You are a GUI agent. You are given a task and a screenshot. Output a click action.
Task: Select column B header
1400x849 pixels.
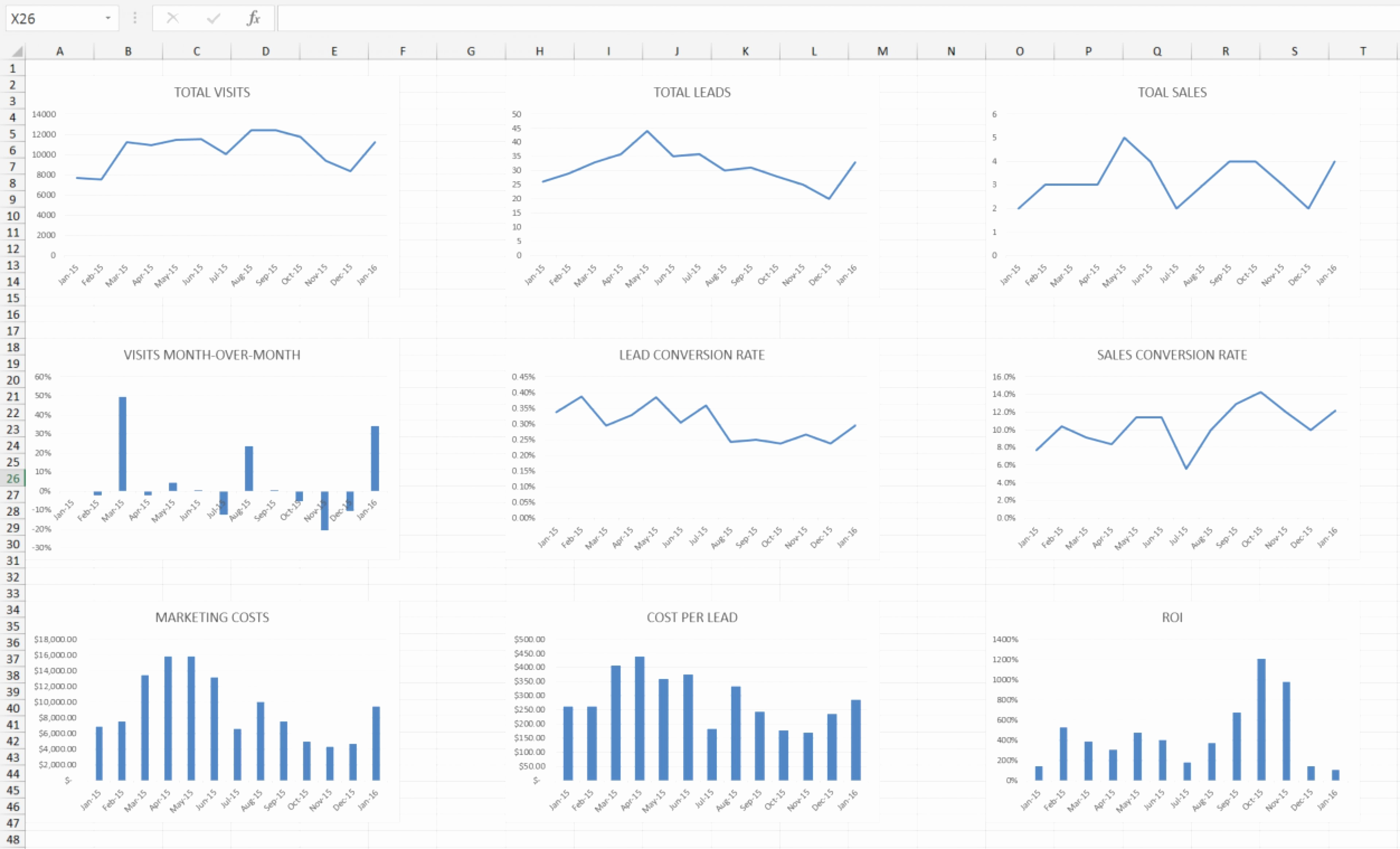point(128,51)
